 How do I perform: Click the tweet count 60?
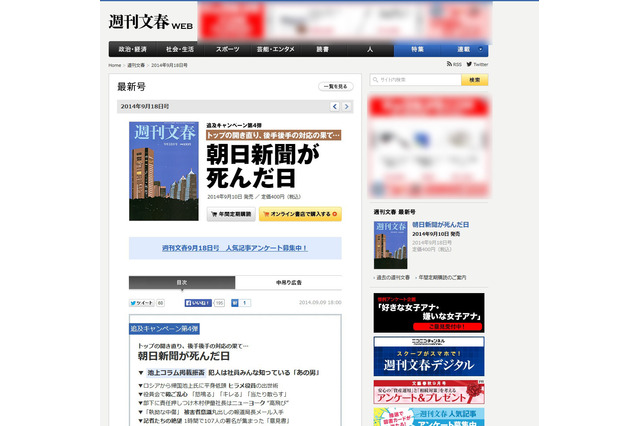tap(160, 303)
